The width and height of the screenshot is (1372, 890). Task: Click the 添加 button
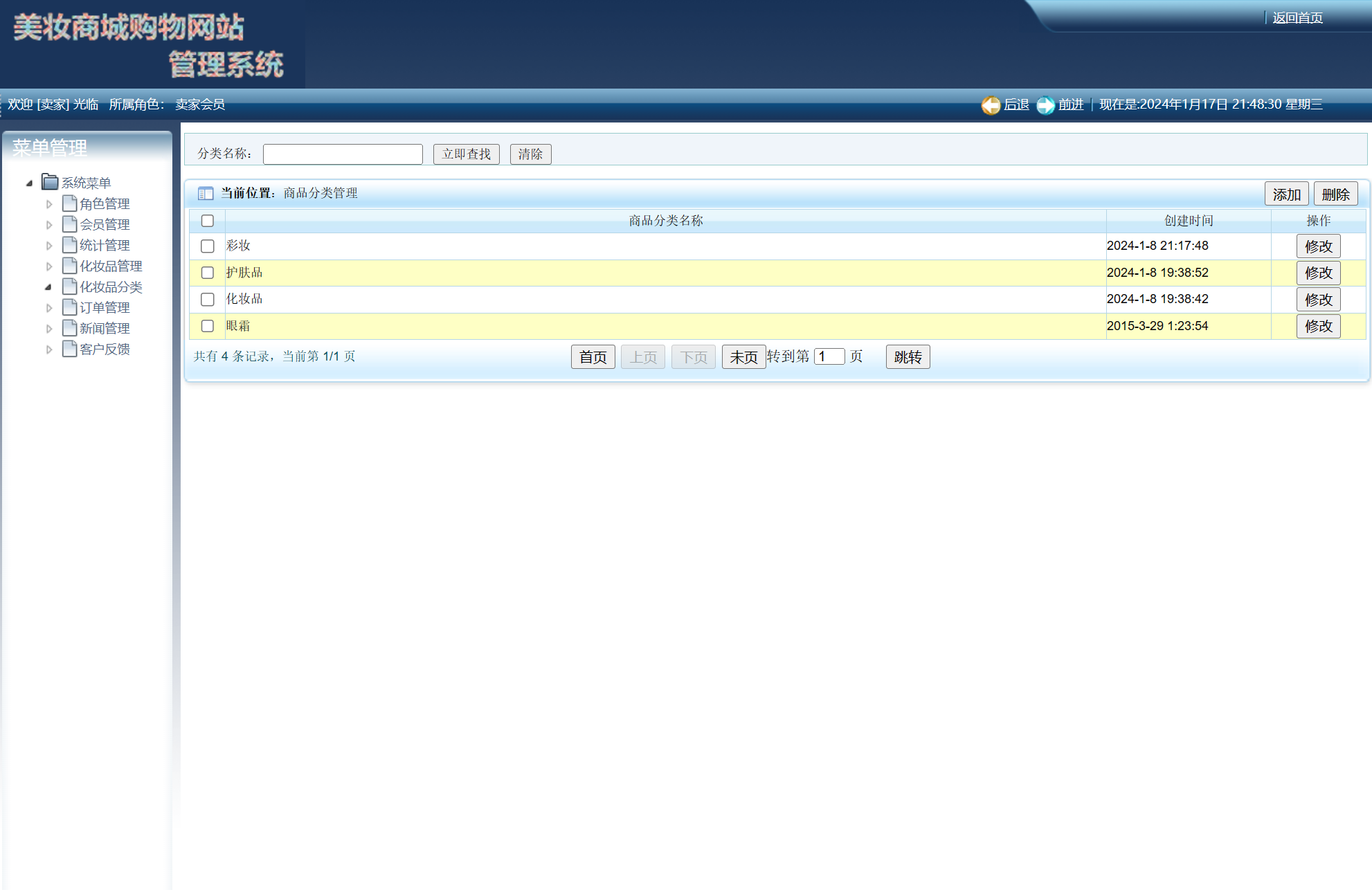tap(1286, 194)
